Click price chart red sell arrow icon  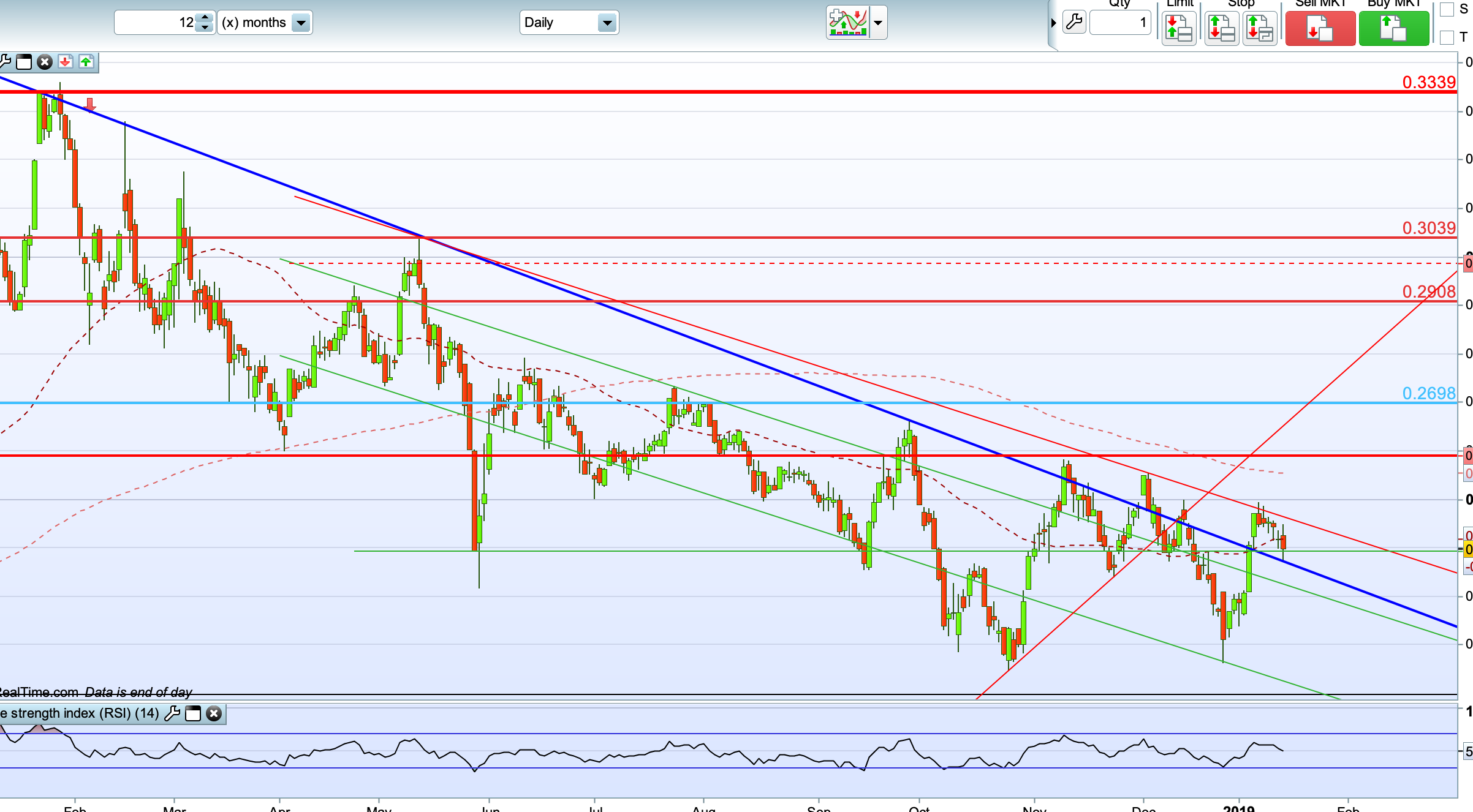click(65, 62)
